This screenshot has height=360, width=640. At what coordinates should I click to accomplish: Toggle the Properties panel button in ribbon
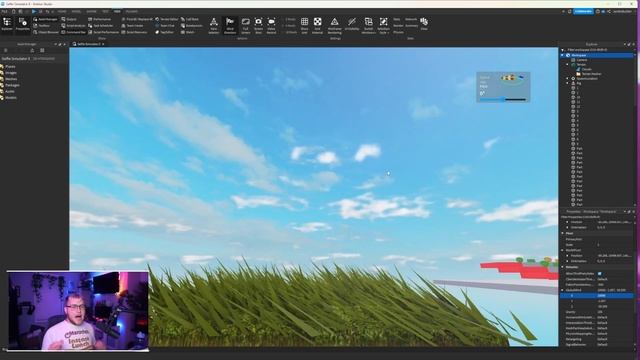[x=22, y=24]
